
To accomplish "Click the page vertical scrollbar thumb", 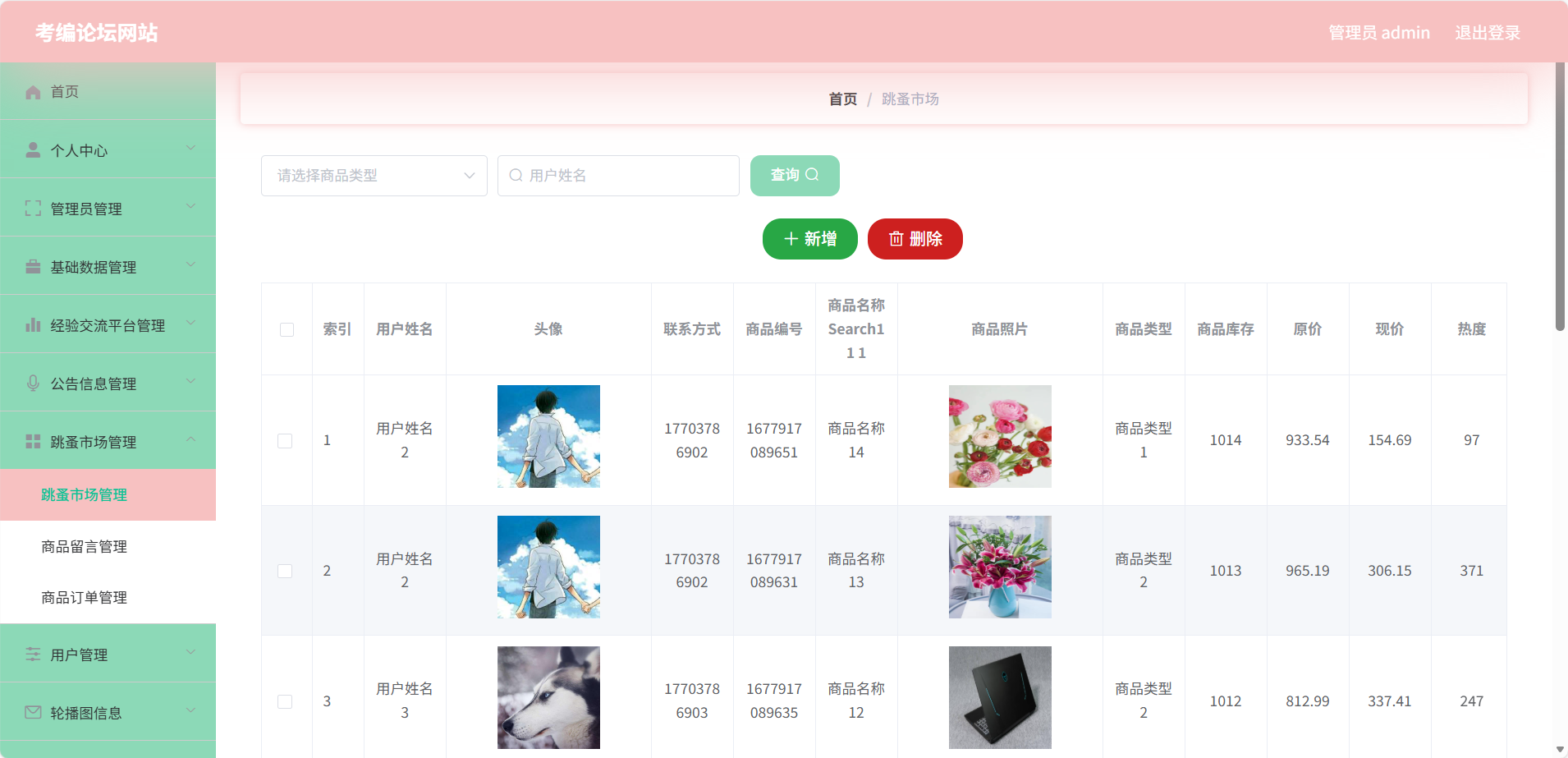I will 1560,197.
